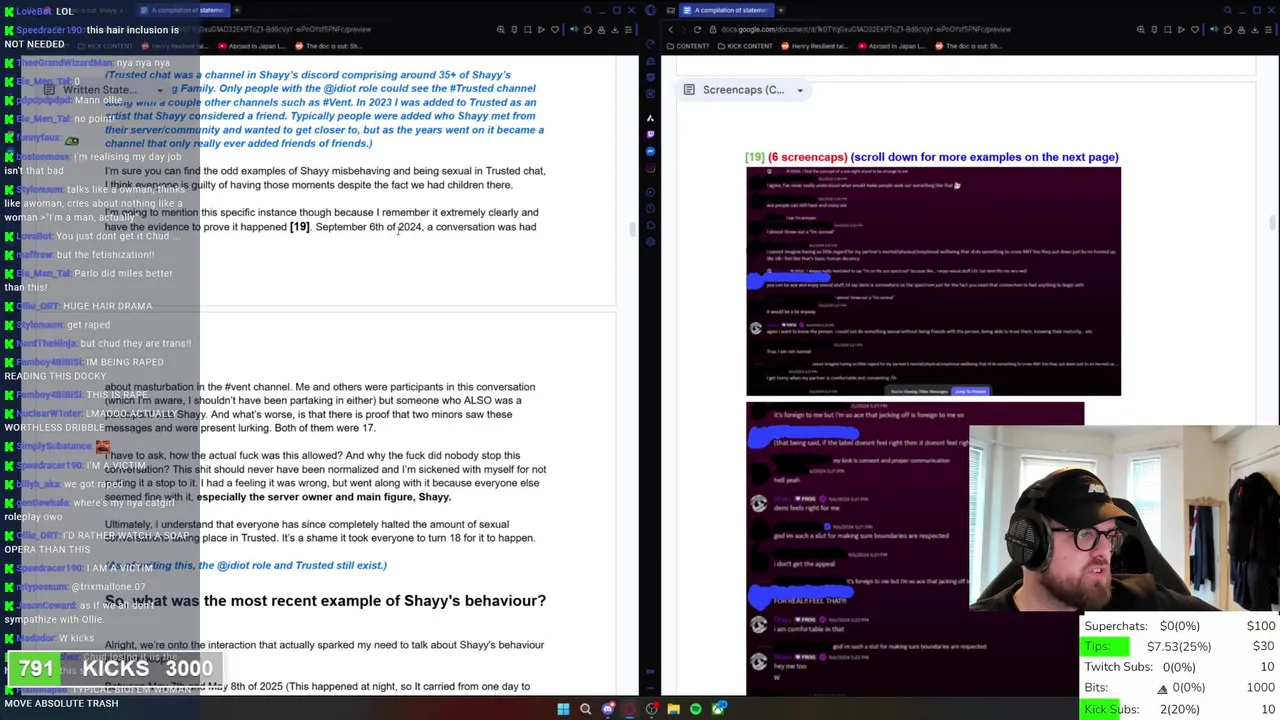Switch to 'A compilation of statements' tab left window
The height and width of the screenshot is (720, 1280).
coord(185,10)
